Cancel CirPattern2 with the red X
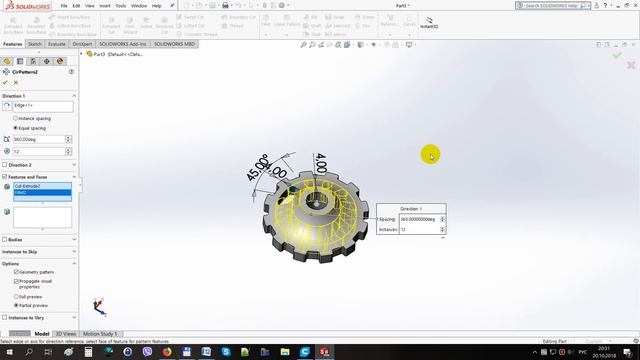Image resolution: width=640 pixels, height=360 pixels. tap(16, 82)
